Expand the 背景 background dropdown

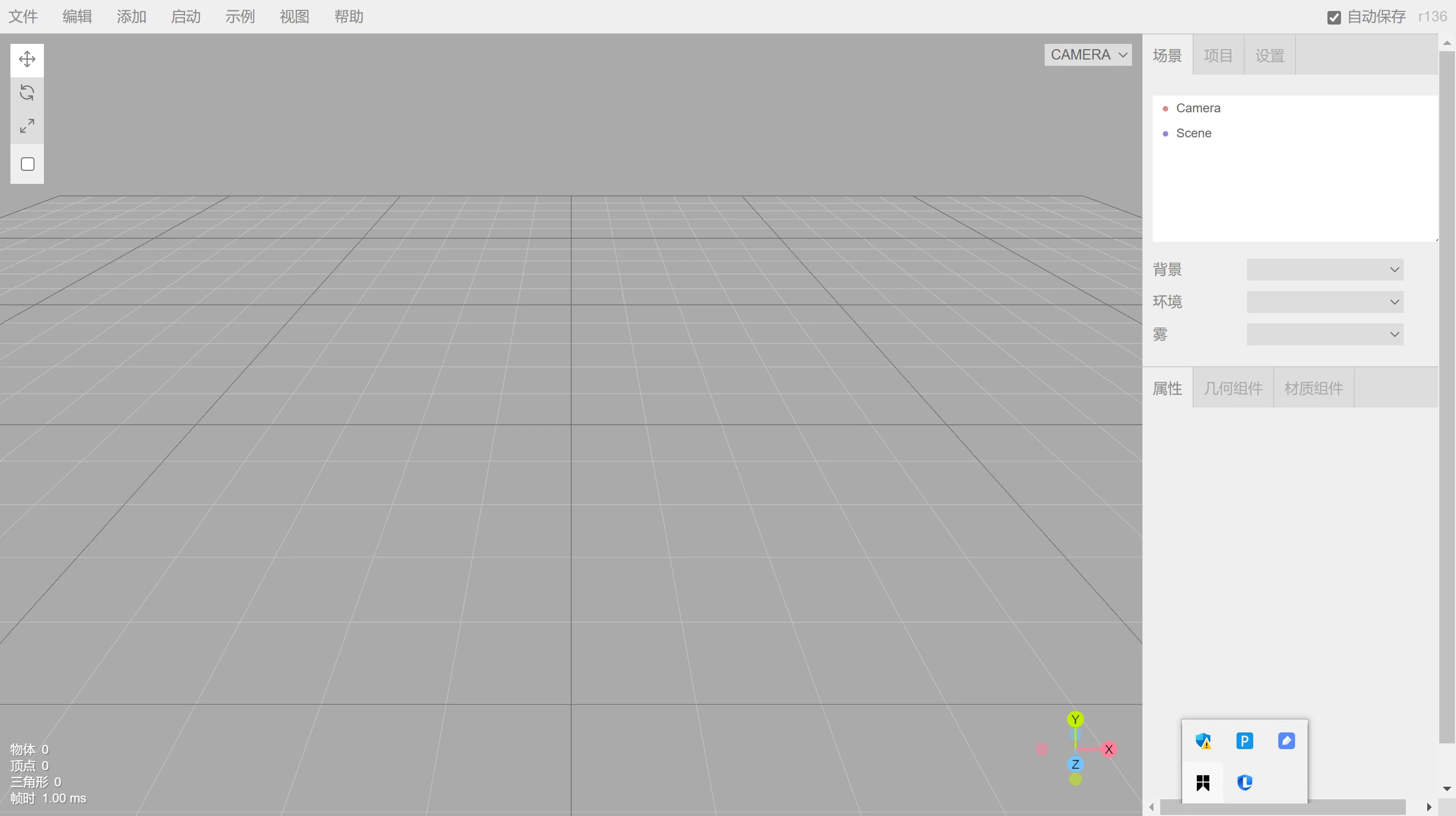pyautogui.click(x=1325, y=270)
